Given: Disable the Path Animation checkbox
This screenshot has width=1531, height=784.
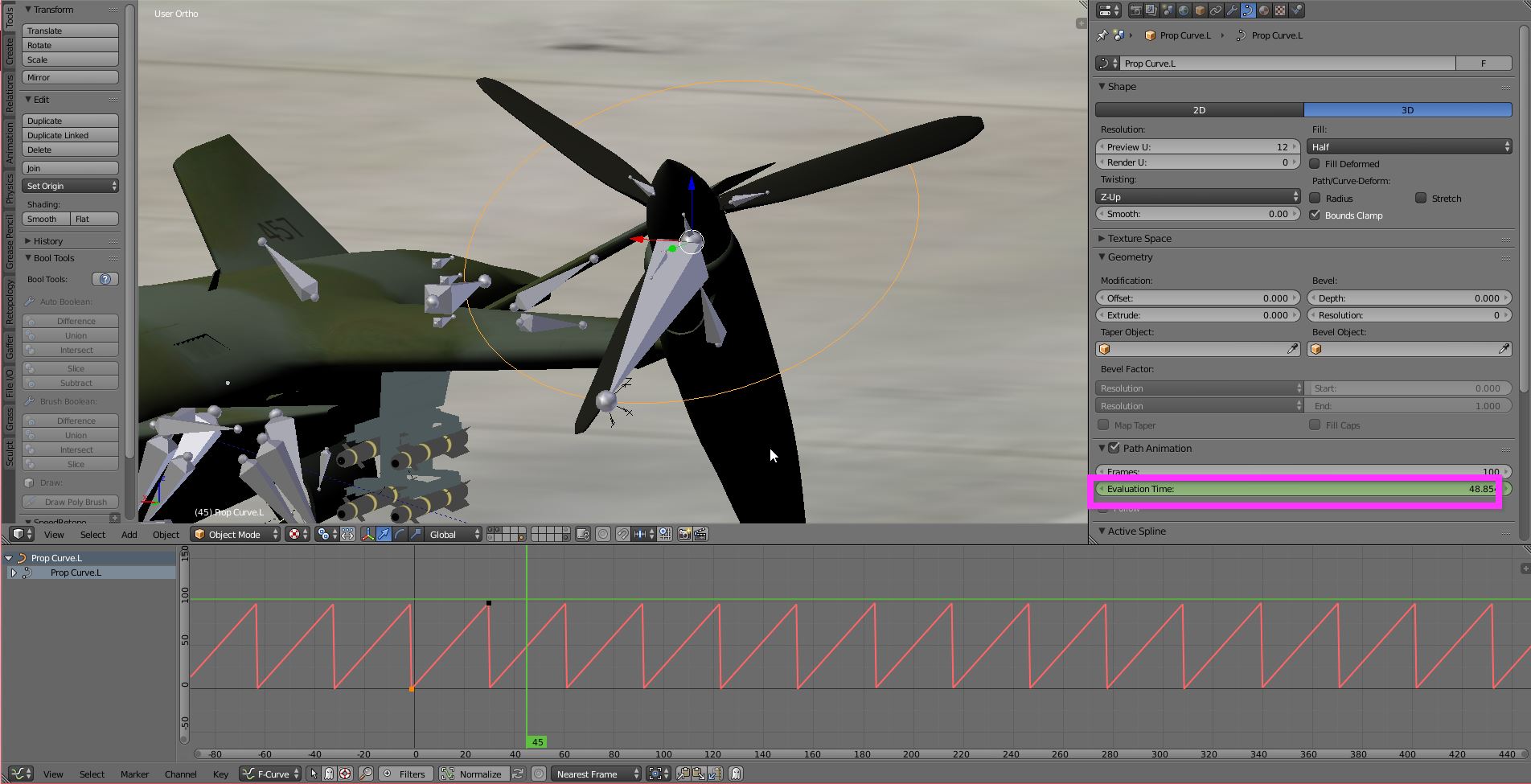Looking at the screenshot, I should [1114, 448].
